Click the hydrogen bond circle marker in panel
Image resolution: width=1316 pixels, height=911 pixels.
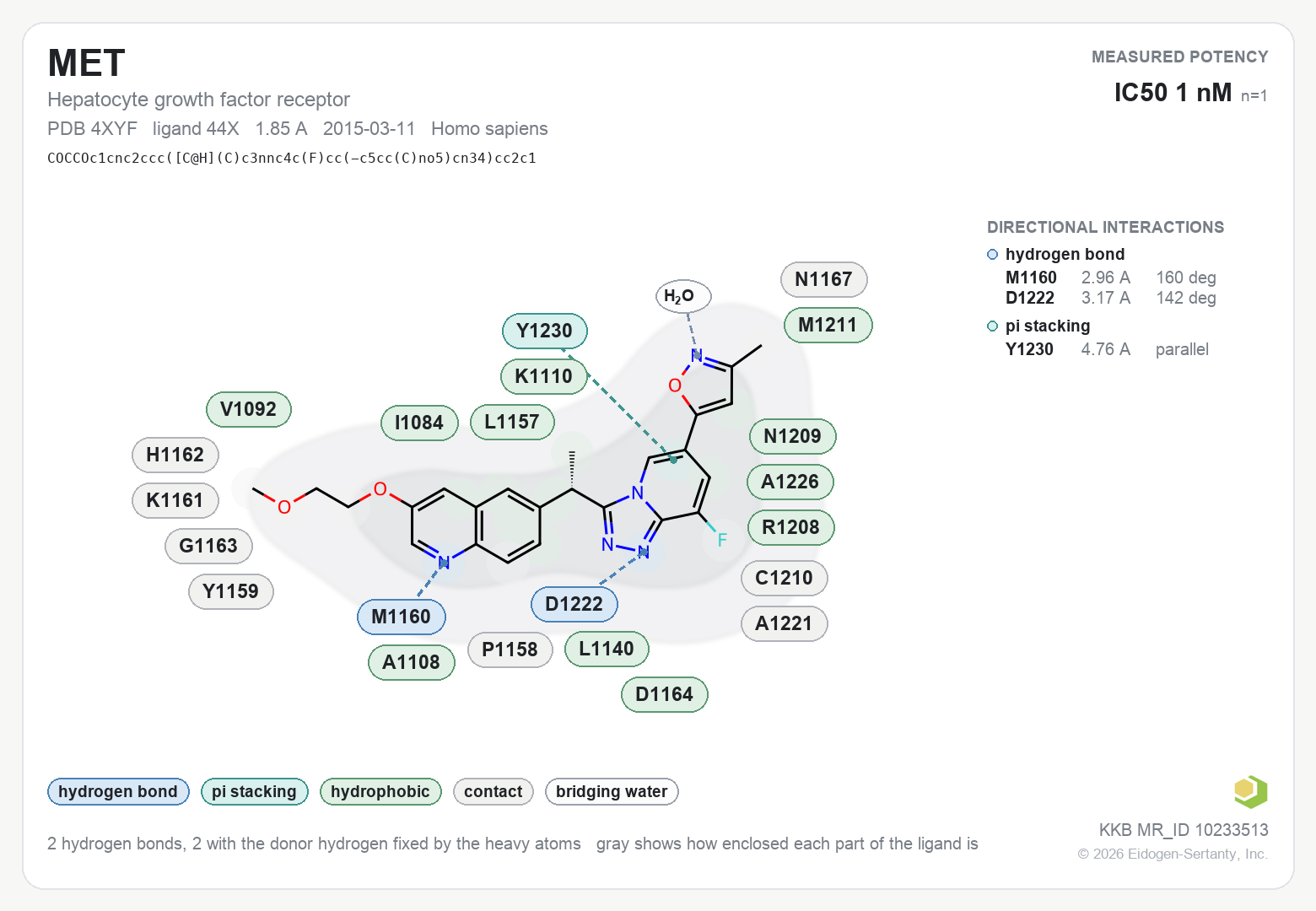[993, 255]
